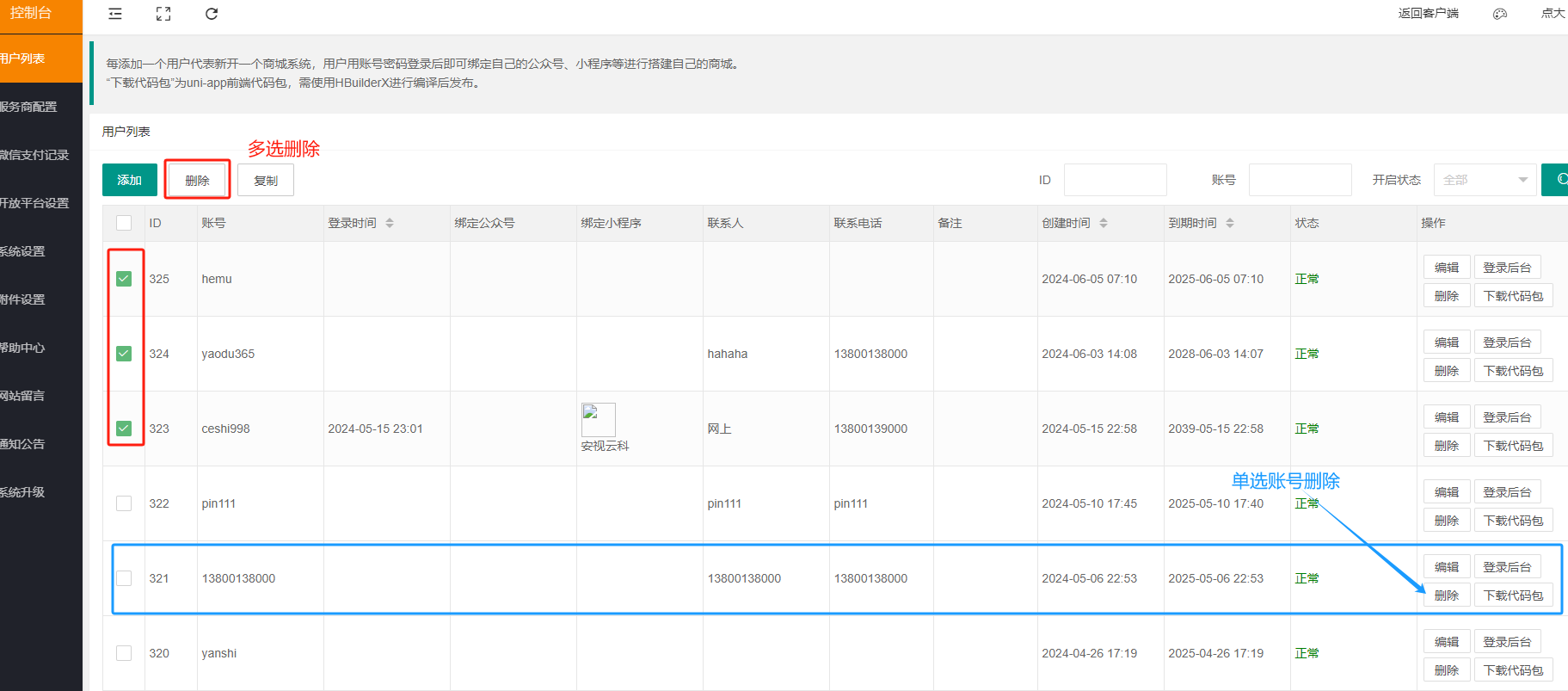
Task: Click 返回客户端 link at top
Action: pos(1428,14)
